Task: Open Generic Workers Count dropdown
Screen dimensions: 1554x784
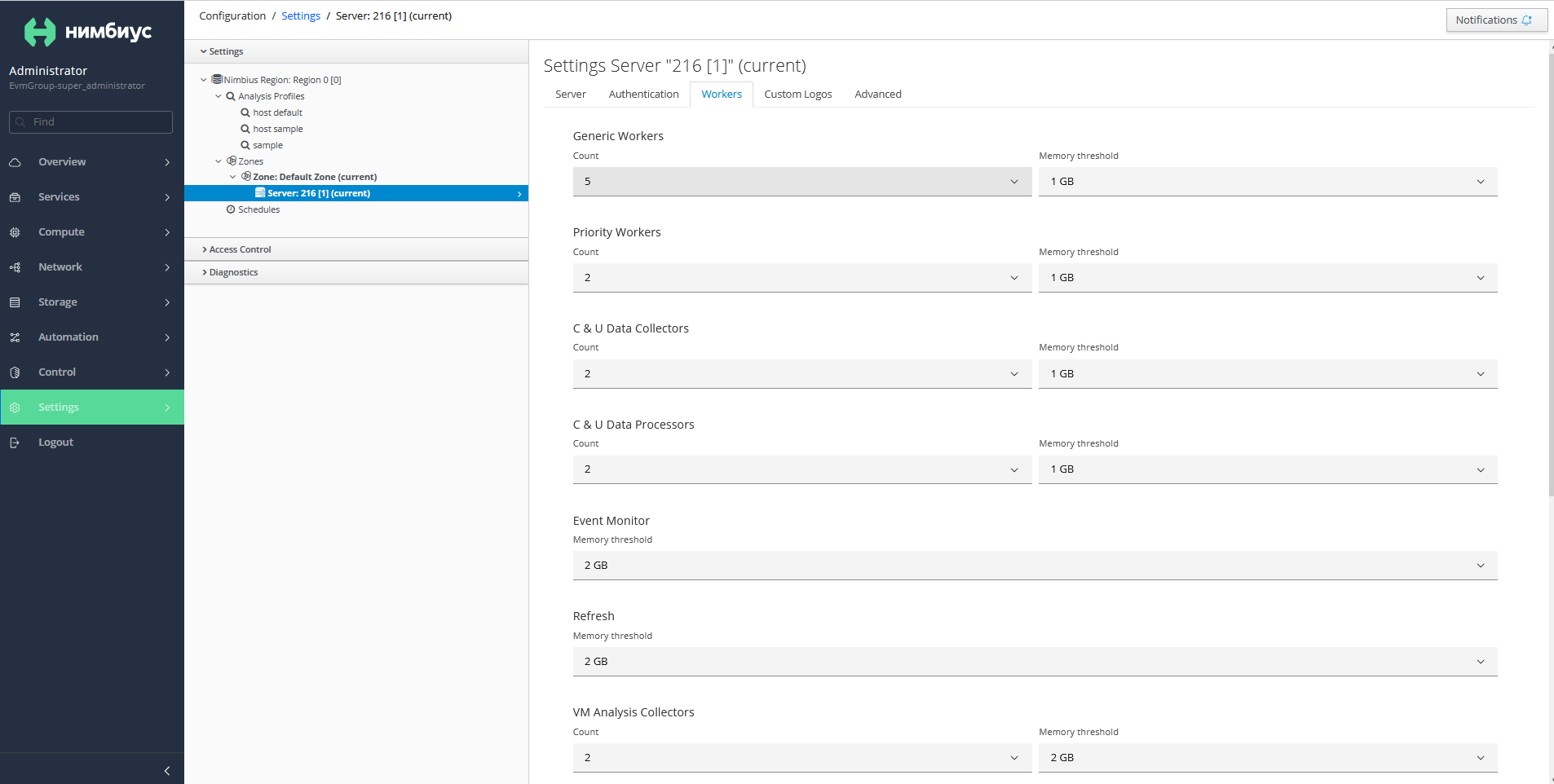Action: [802, 182]
